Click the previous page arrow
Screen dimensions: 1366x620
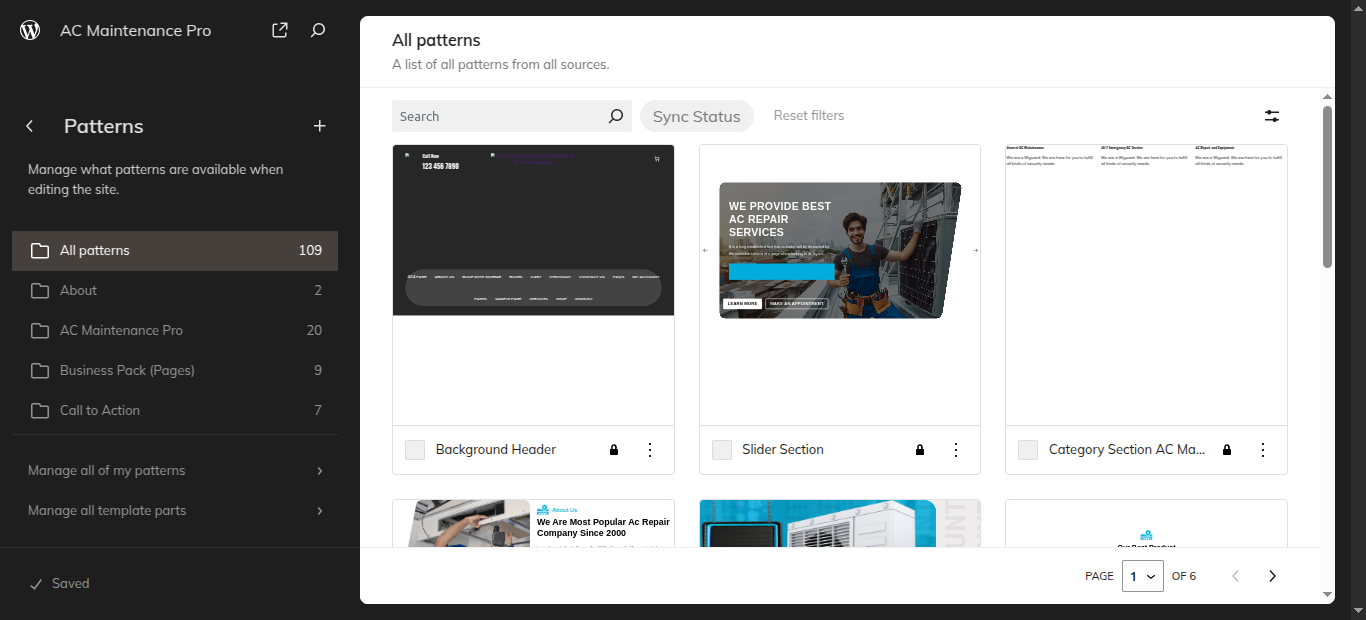[x=1235, y=576]
